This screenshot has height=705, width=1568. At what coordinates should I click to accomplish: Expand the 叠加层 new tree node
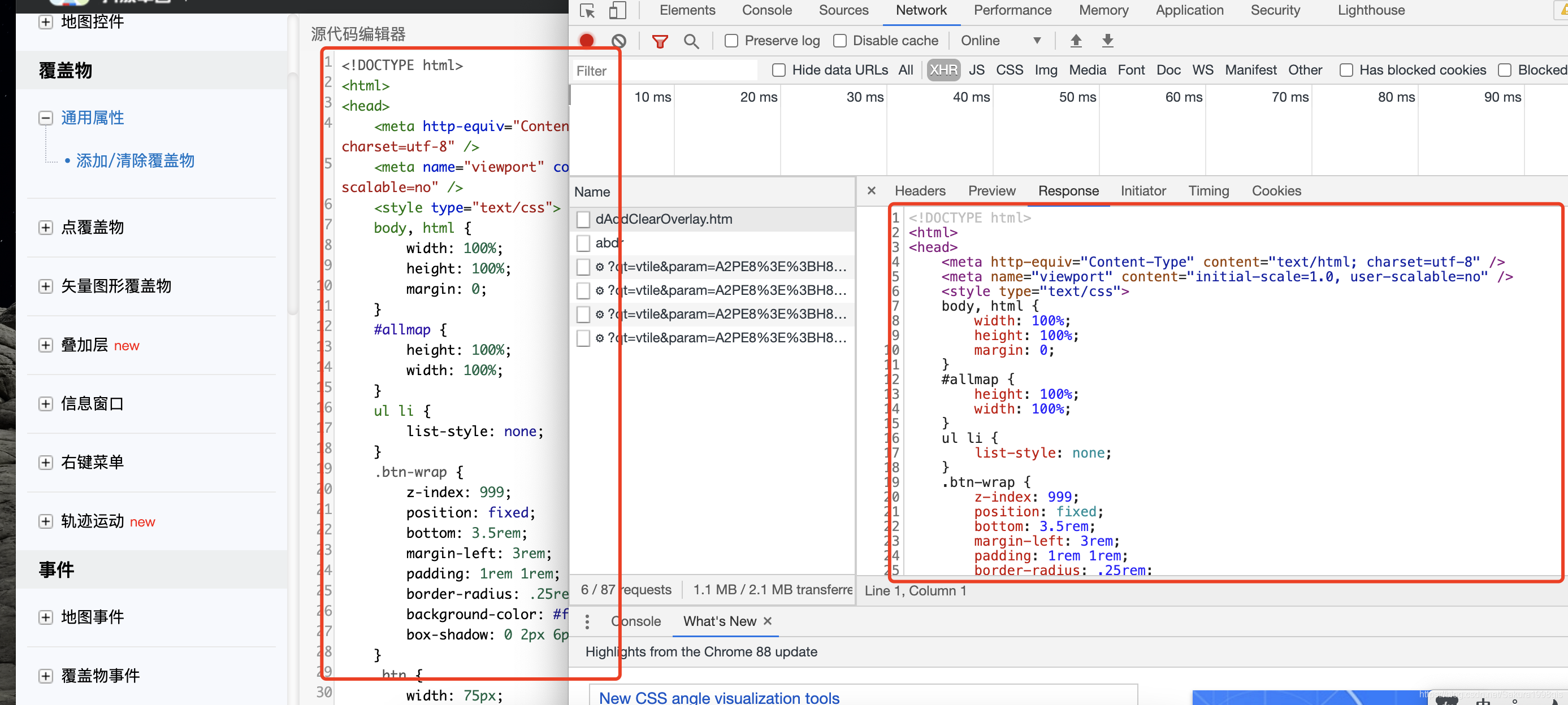tap(46, 345)
